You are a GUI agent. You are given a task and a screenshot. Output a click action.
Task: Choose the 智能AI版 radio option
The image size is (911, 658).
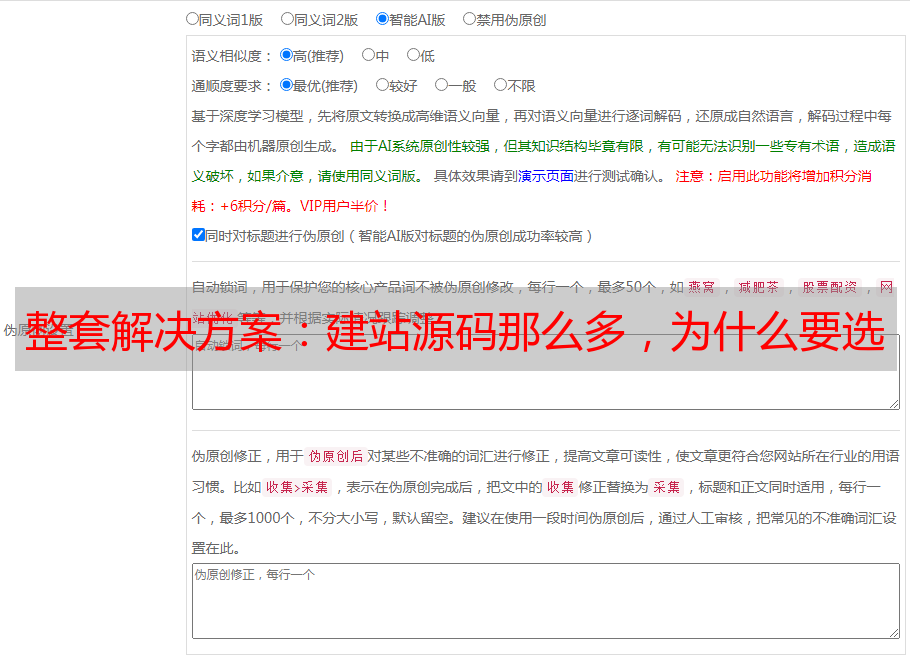tap(382, 19)
